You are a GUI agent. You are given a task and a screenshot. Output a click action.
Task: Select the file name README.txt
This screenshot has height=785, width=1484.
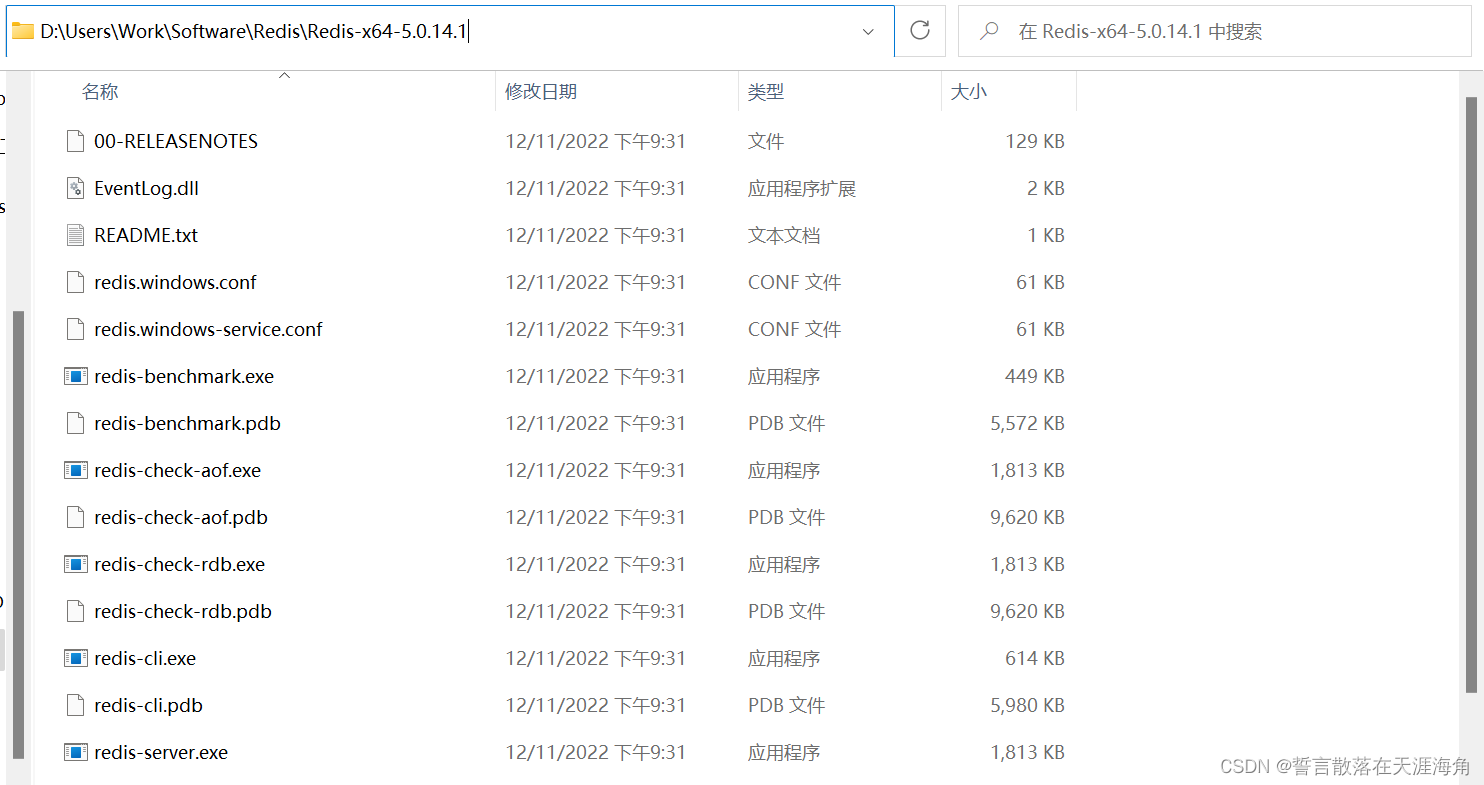tap(146, 235)
